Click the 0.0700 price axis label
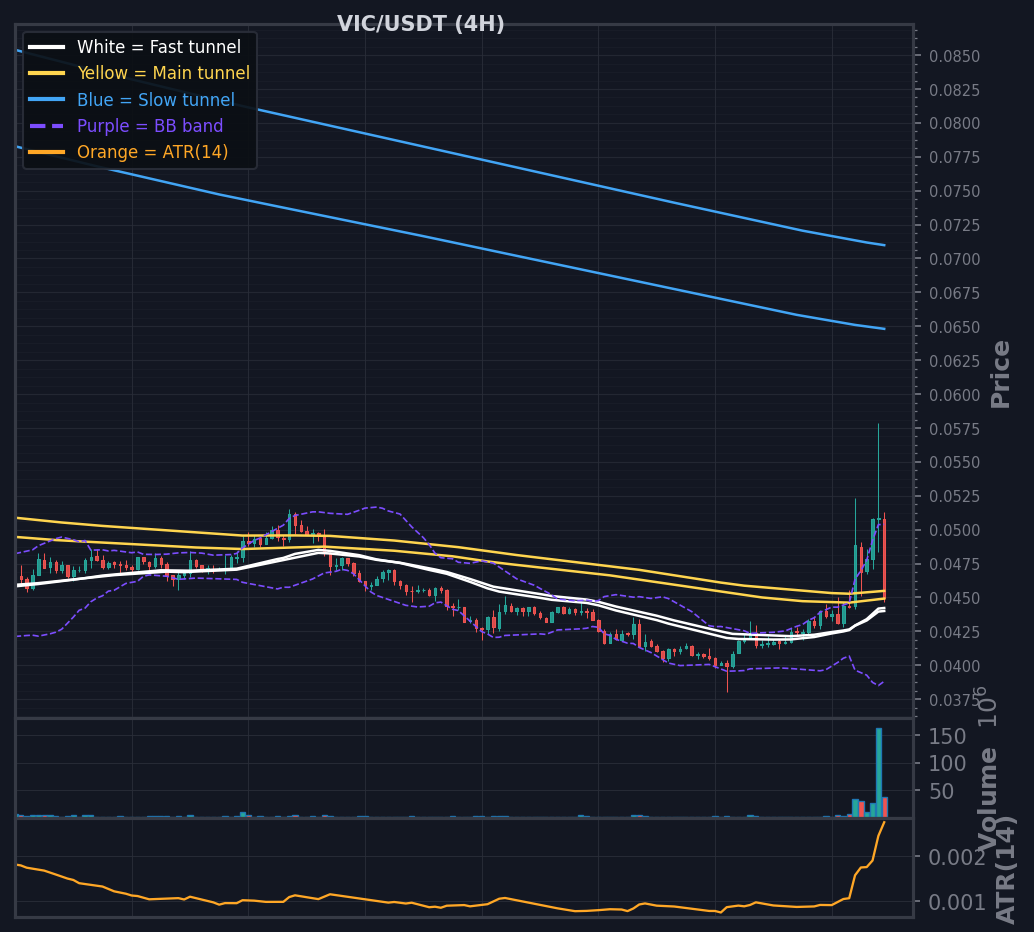 coord(954,259)
